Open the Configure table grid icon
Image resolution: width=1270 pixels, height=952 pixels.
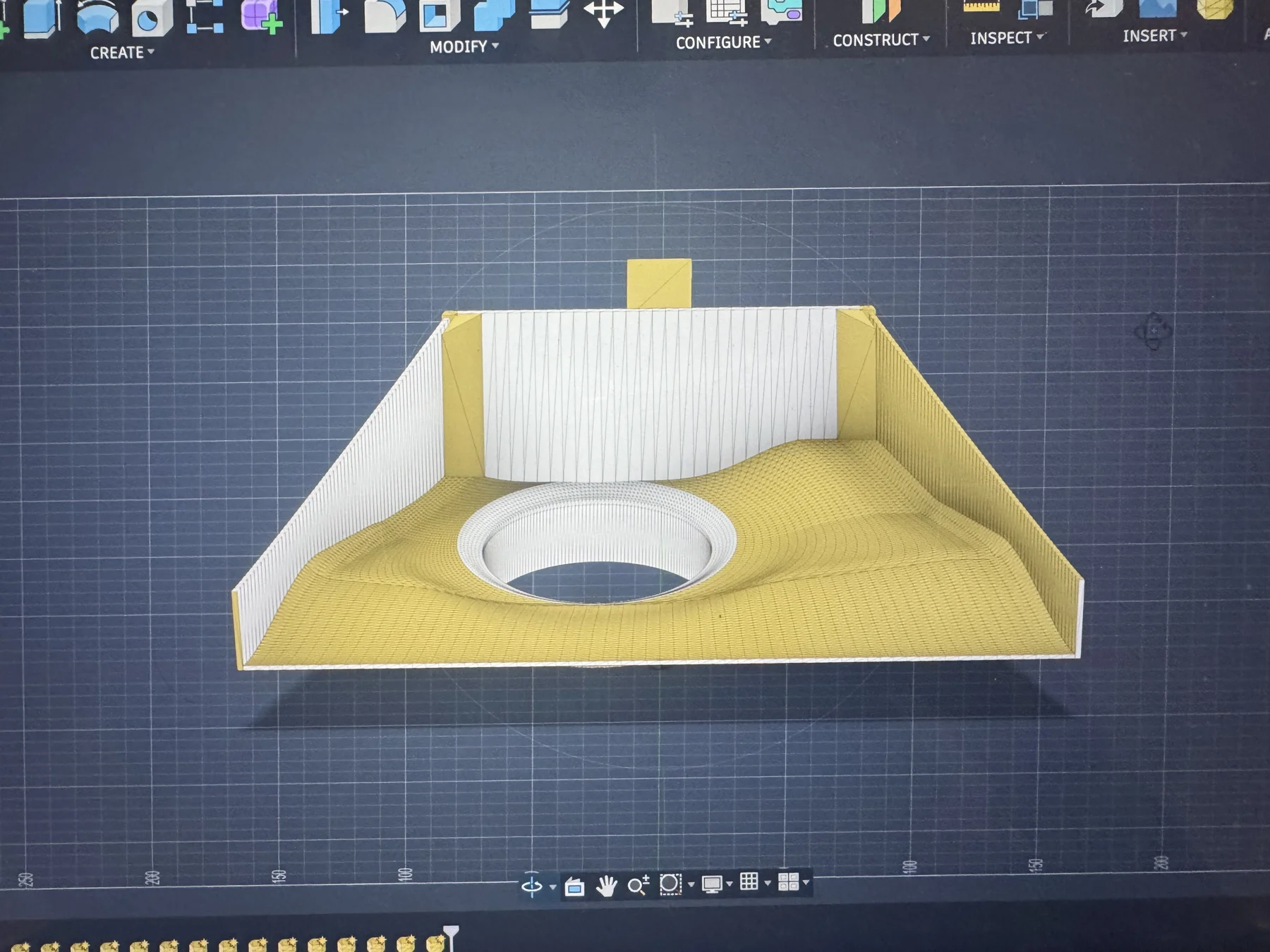pos(727,12)
